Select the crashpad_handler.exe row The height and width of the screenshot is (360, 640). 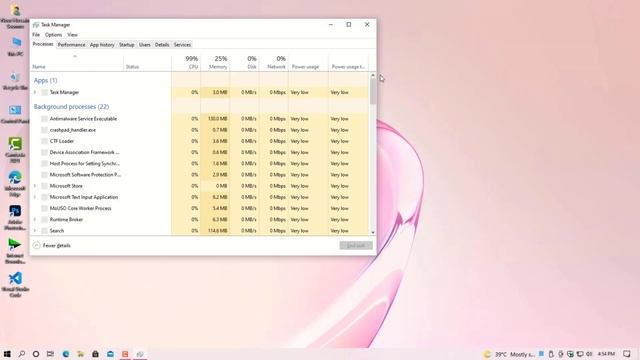pos(200,130)
